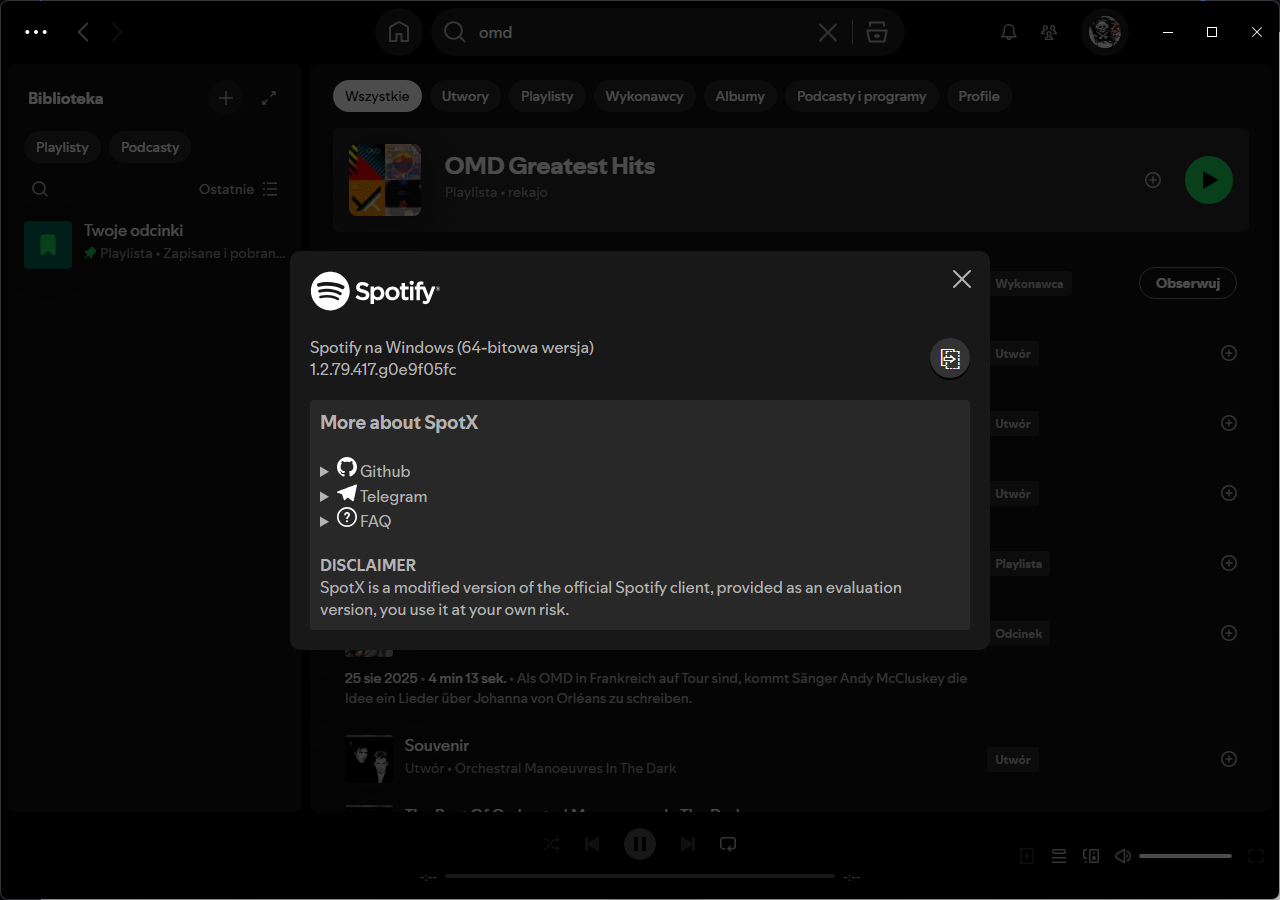Click the "More about SpotX" heading
This screenshot has height=900, width=1280.
coord(399,422)
